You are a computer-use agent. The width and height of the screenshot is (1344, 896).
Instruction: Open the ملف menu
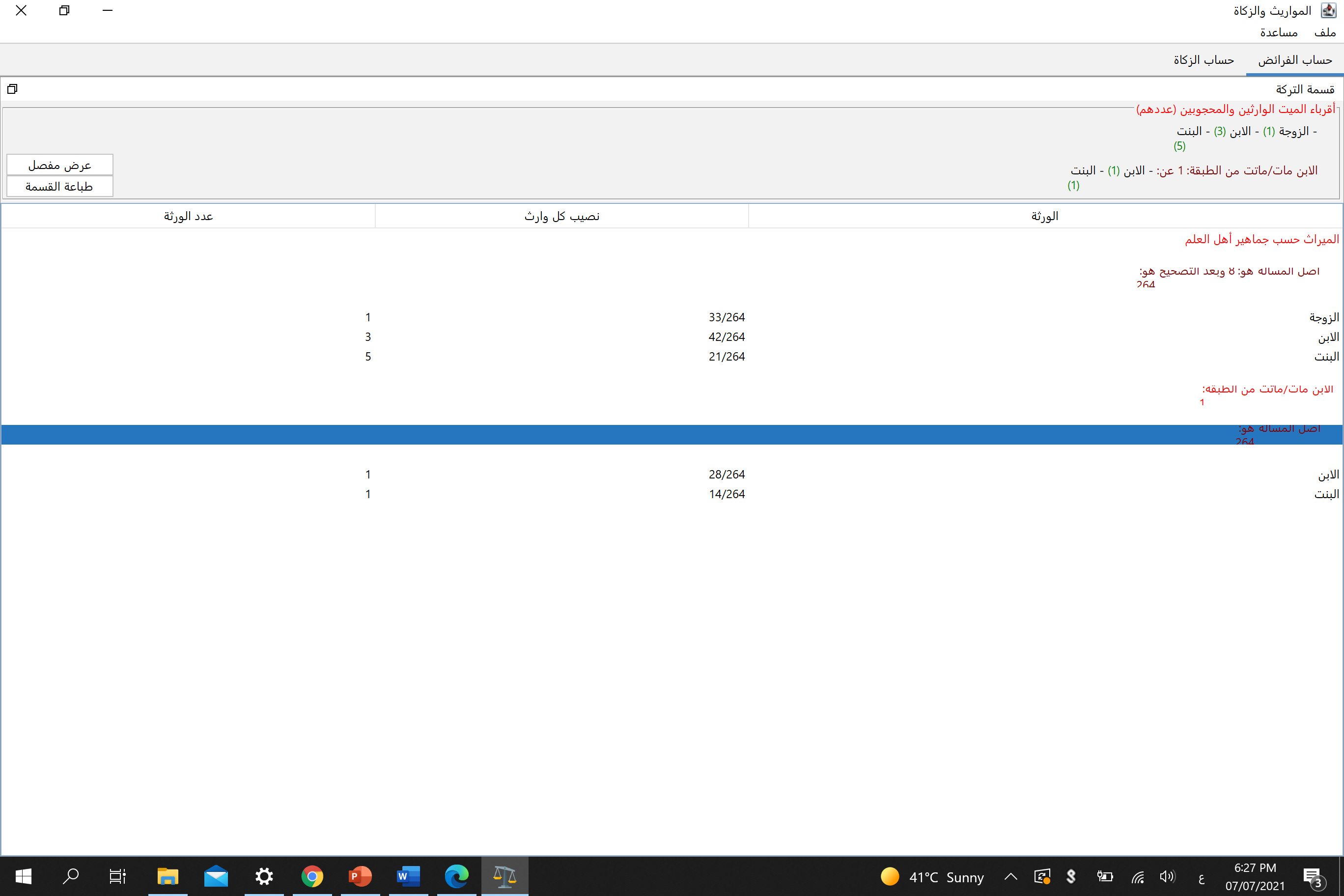pyautogui.click(x=1324, y=32)
